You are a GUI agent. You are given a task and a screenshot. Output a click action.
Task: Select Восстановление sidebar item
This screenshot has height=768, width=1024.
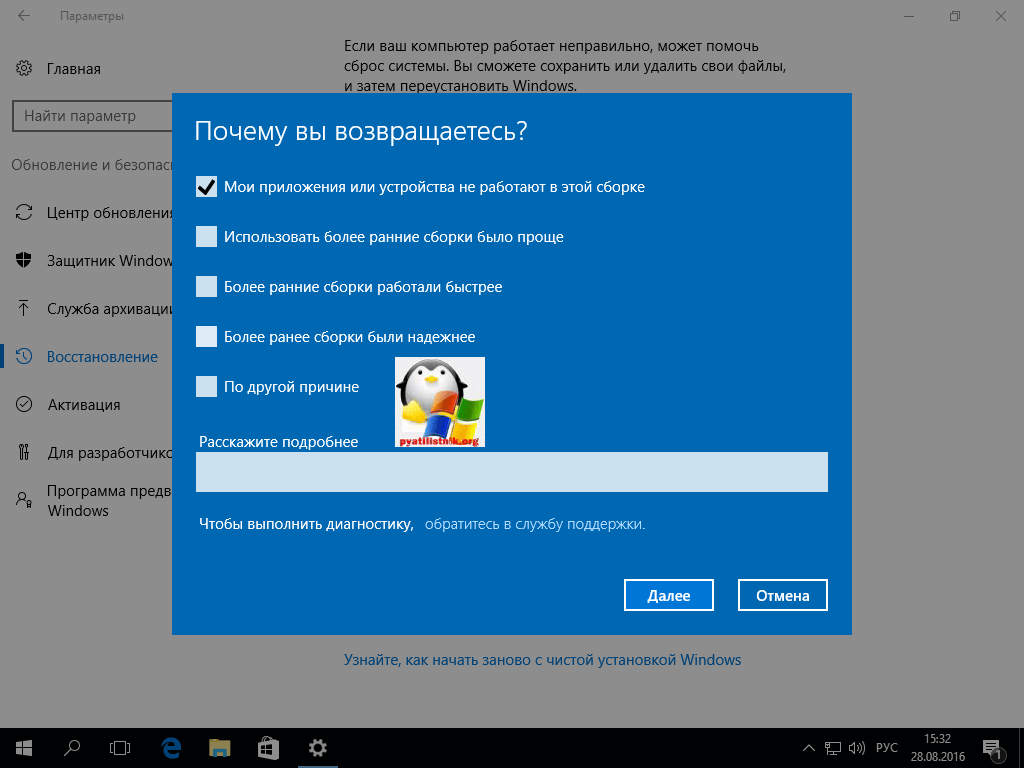86,357
